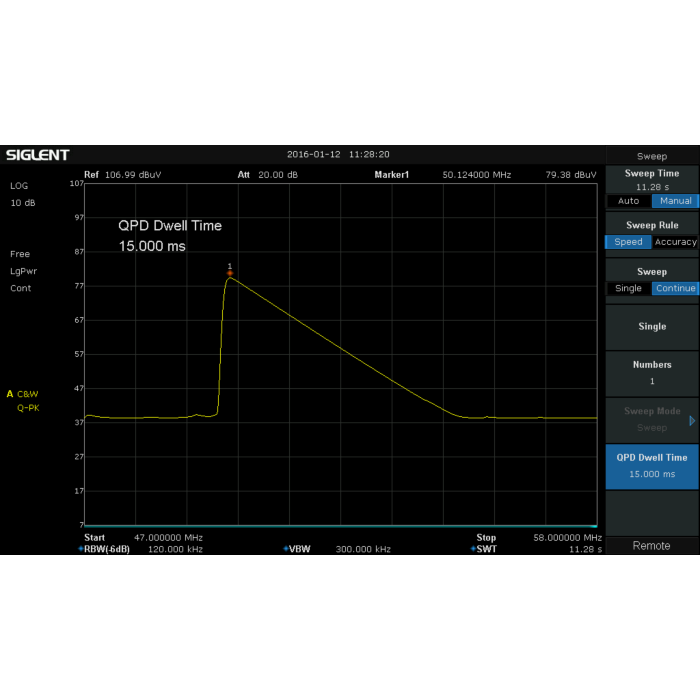Click the Sweep menu title
Image resolution: width=700 pixels, height=700 pixels.
coord(652,156)
